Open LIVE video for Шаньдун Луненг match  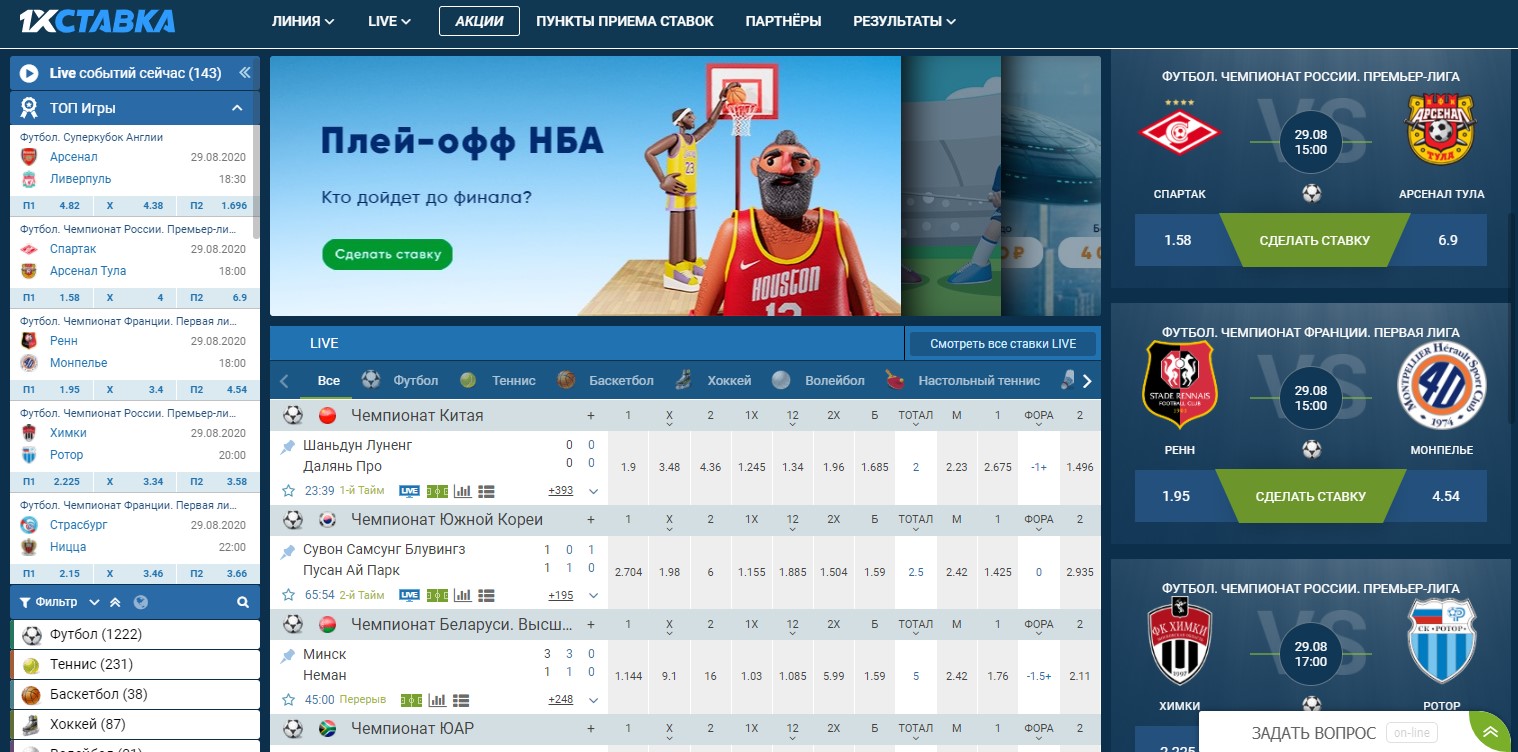(x=410, y=491)
